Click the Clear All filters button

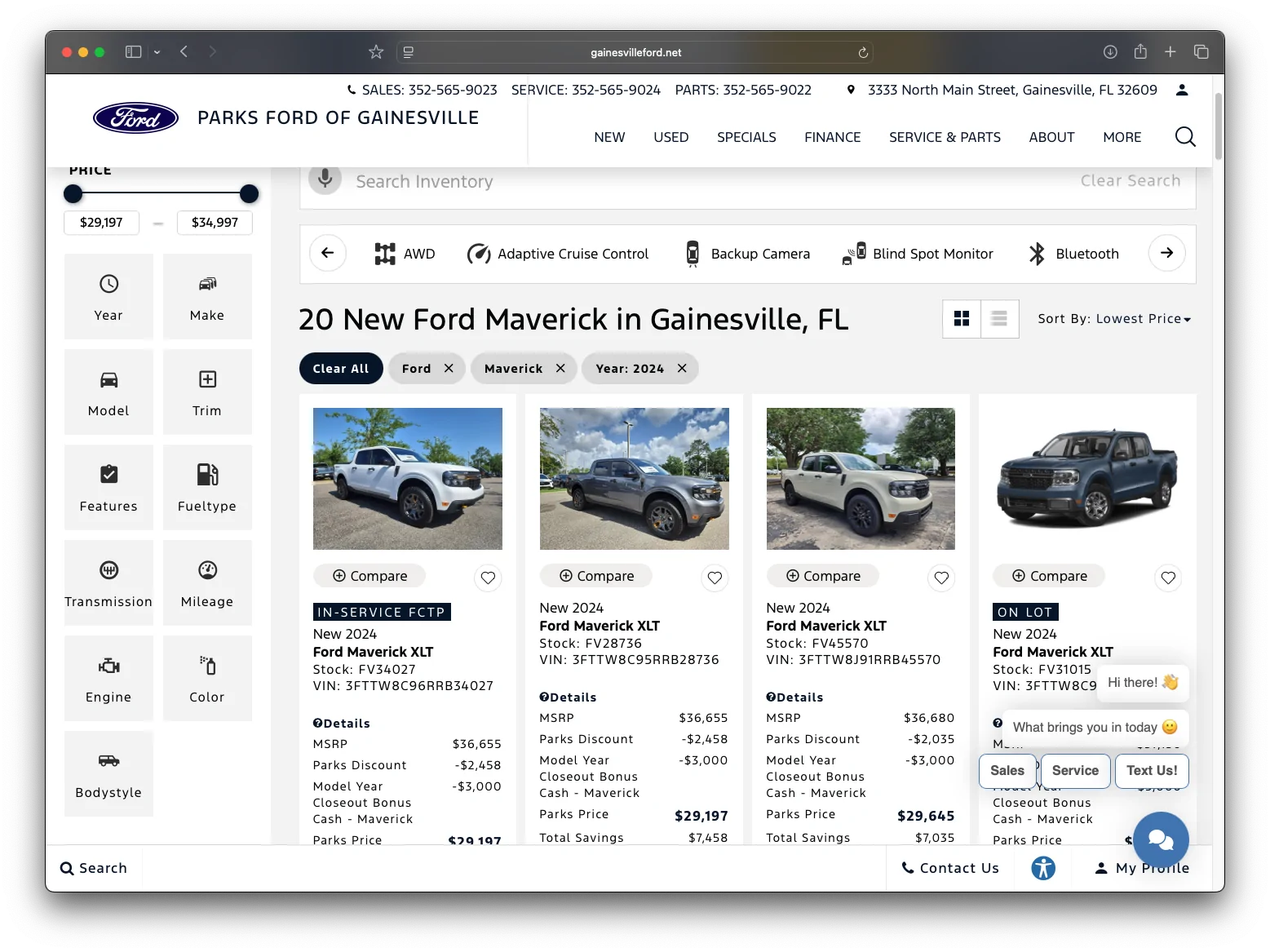pos(341,369)
